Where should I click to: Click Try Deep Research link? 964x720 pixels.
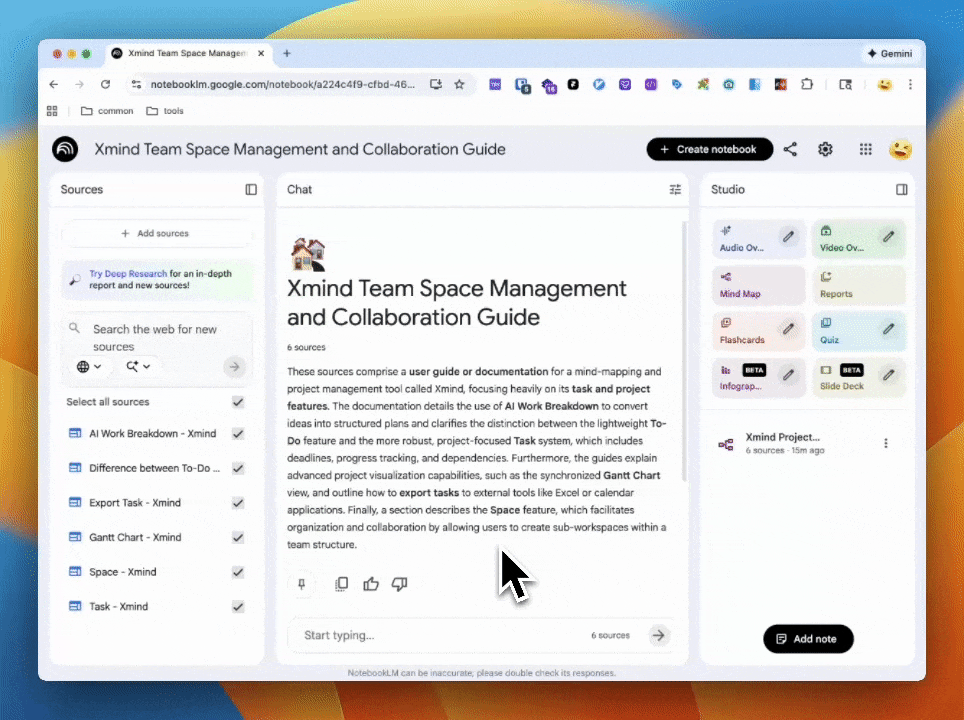128,274
